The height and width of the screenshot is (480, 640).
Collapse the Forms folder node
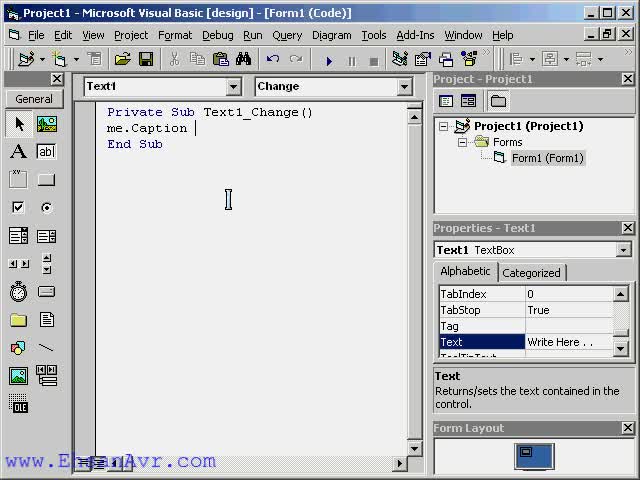point(462,142)
